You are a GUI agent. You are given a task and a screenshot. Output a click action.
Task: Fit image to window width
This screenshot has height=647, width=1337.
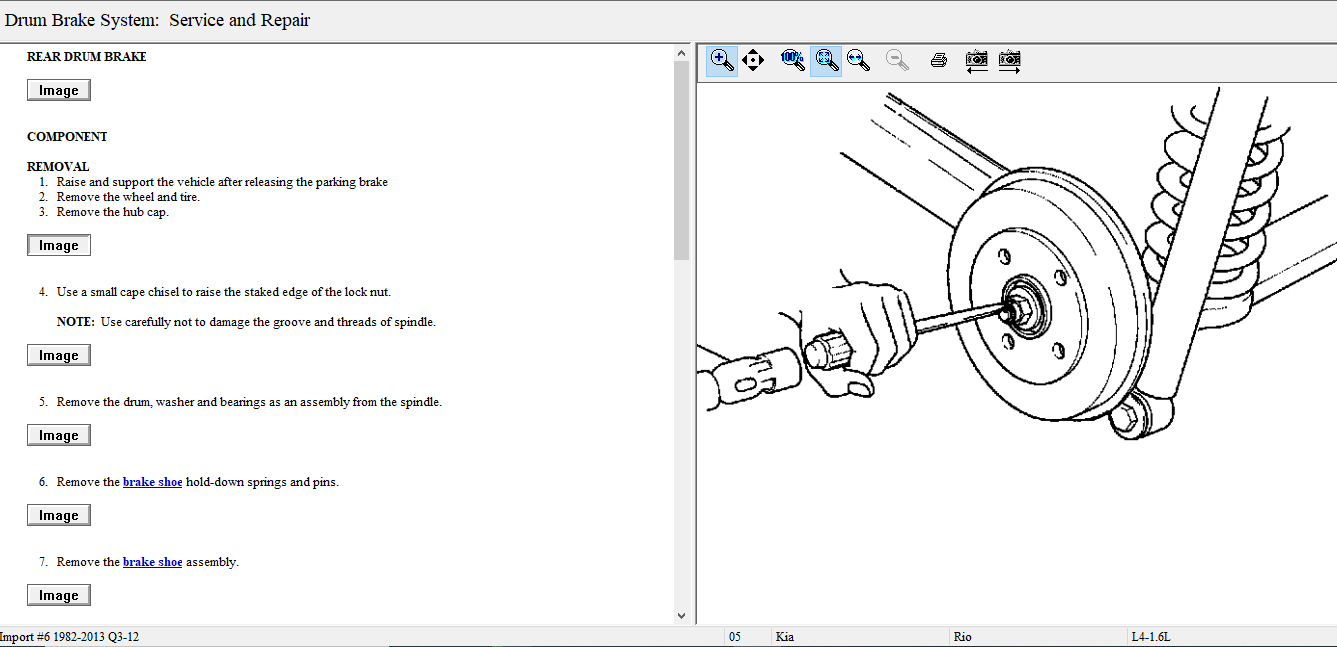coord(857,60)
